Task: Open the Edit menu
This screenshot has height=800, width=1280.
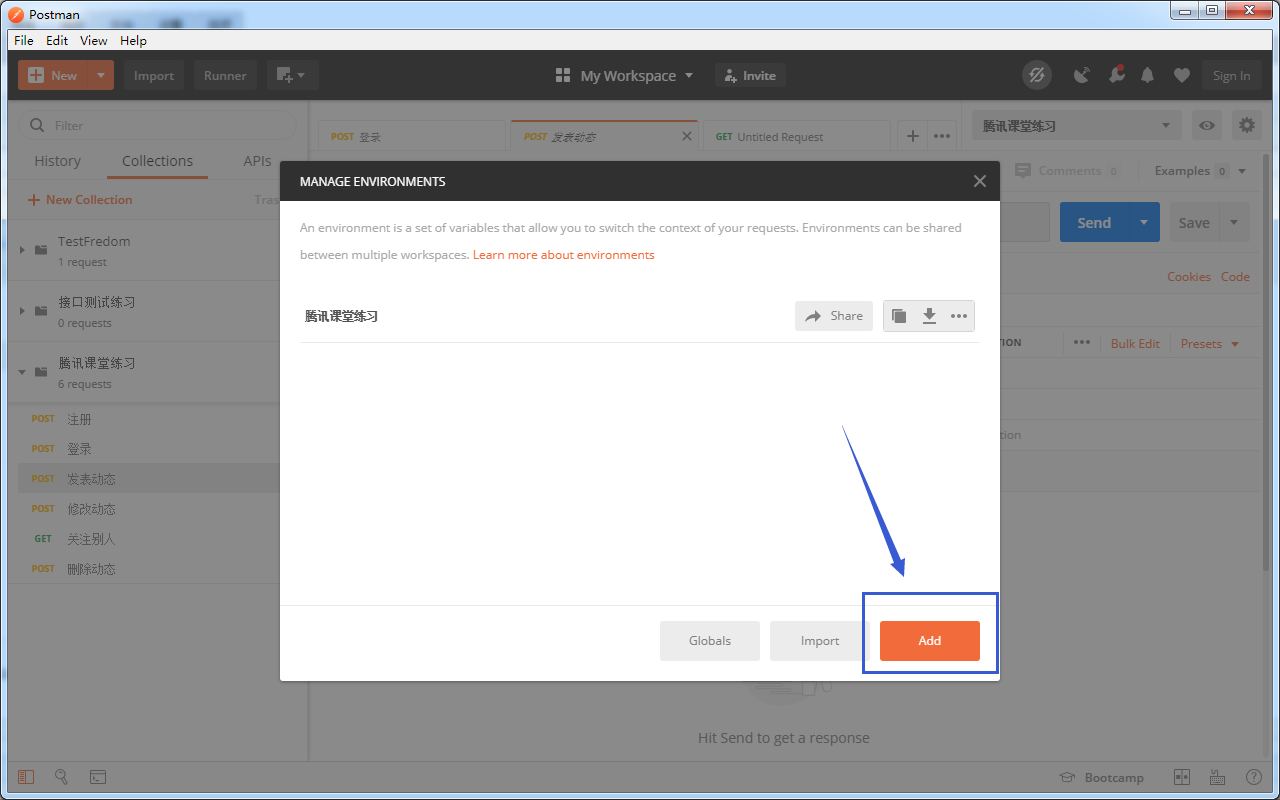Action: pyautogui.click(x=57, y=41)
